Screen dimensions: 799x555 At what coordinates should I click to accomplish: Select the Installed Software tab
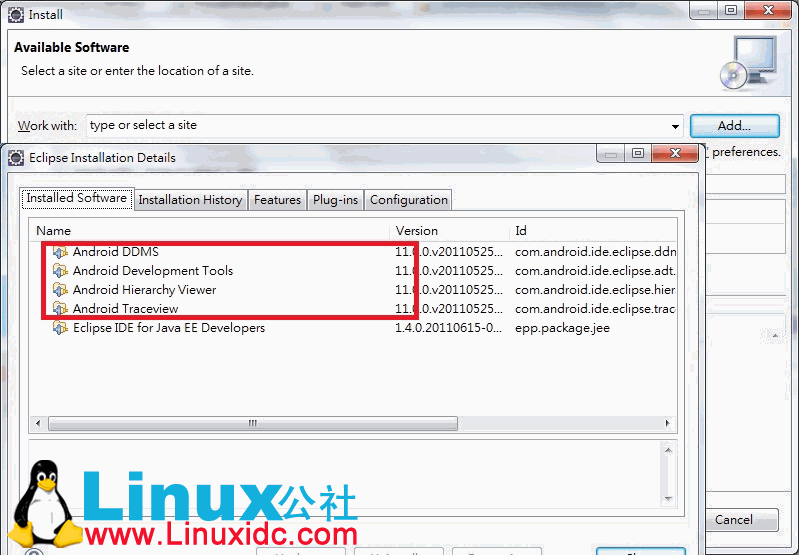(x=76, y=198)
